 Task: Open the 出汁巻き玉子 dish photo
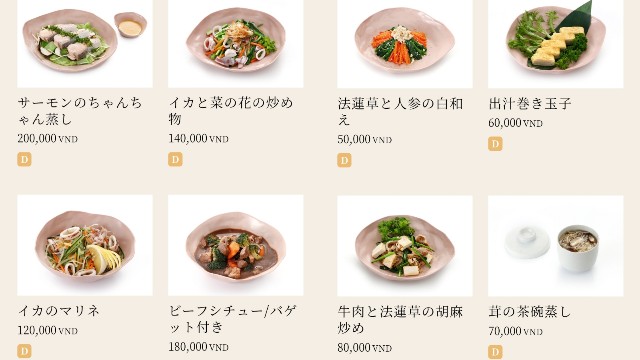(556, 44)
